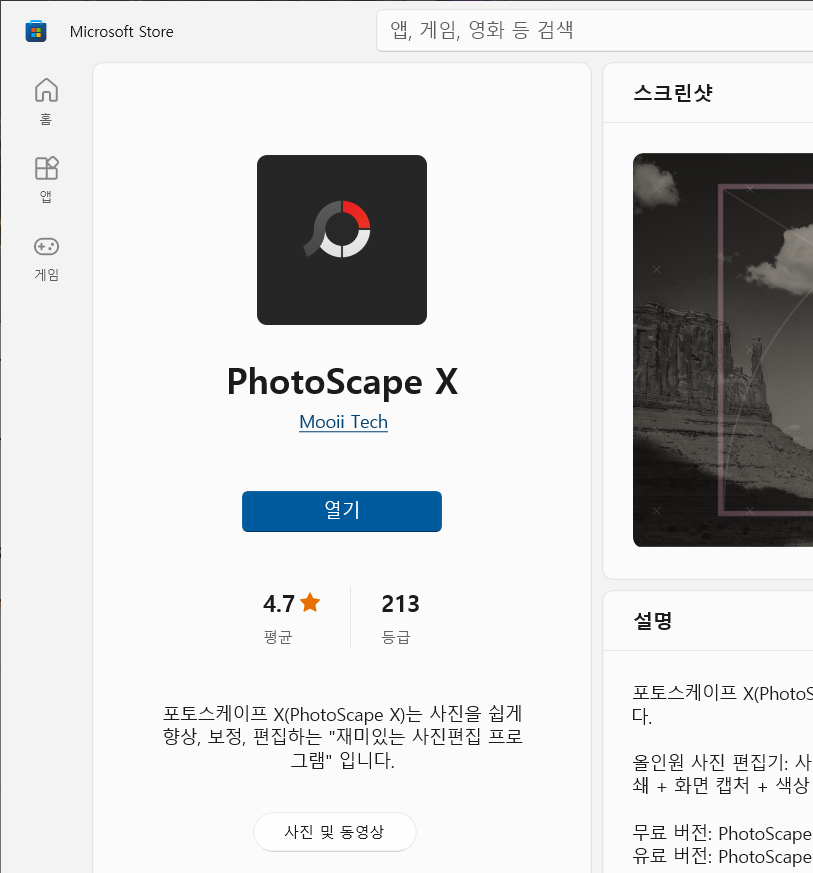Click the 213 등급 ratings count
813x873 pixels.
(x=400, y=617)
